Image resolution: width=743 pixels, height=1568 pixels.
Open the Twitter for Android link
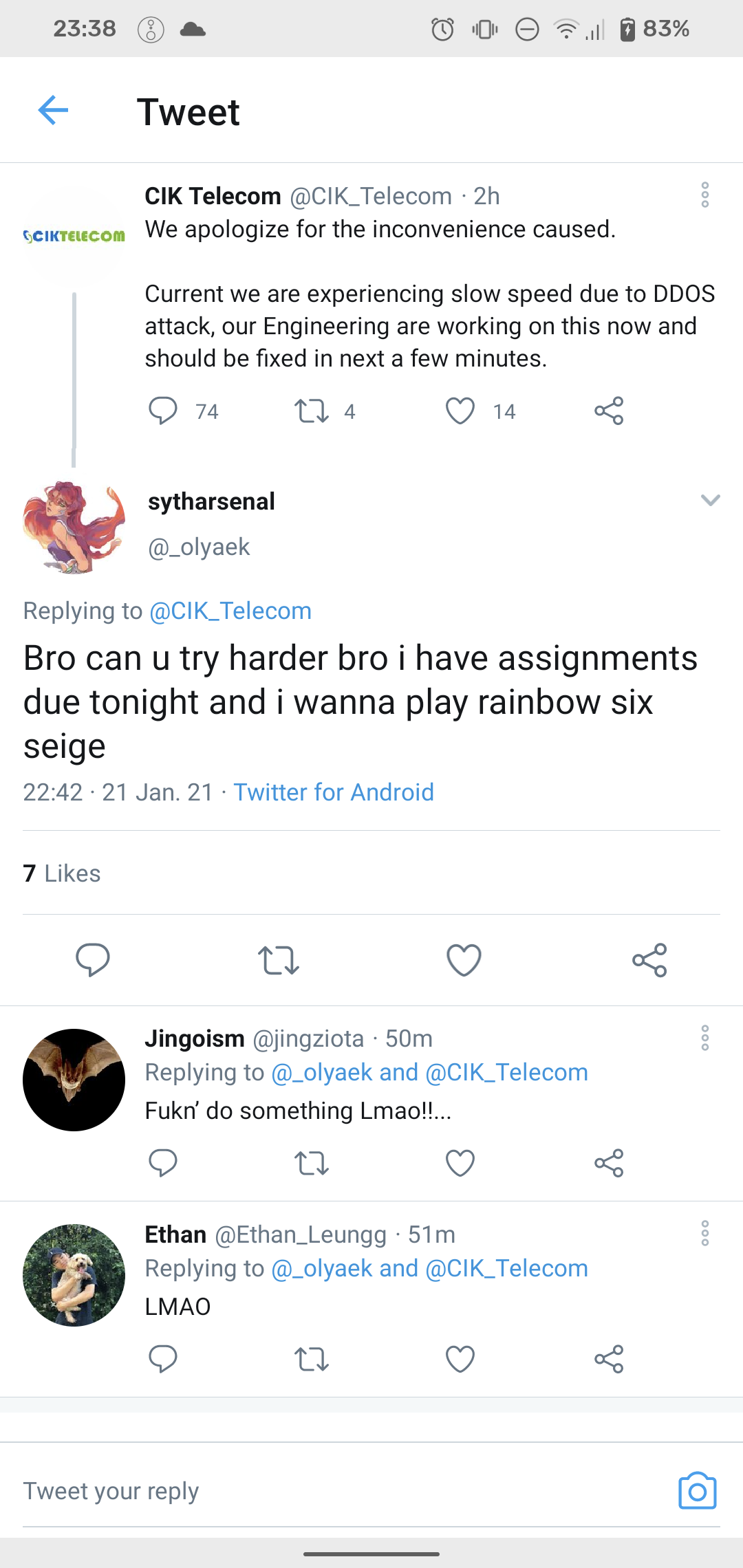click(x=334, y=792)
